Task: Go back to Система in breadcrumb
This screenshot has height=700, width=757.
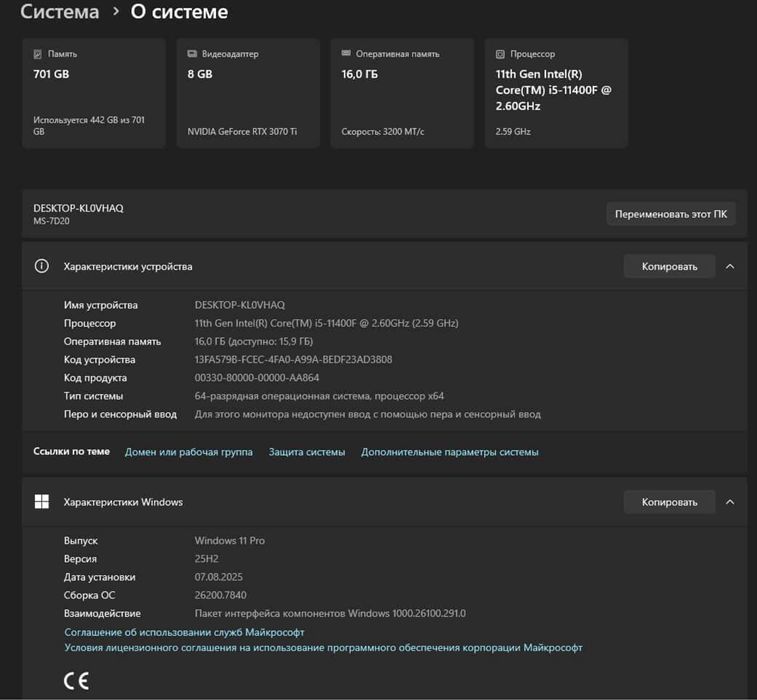Action: 60,13
